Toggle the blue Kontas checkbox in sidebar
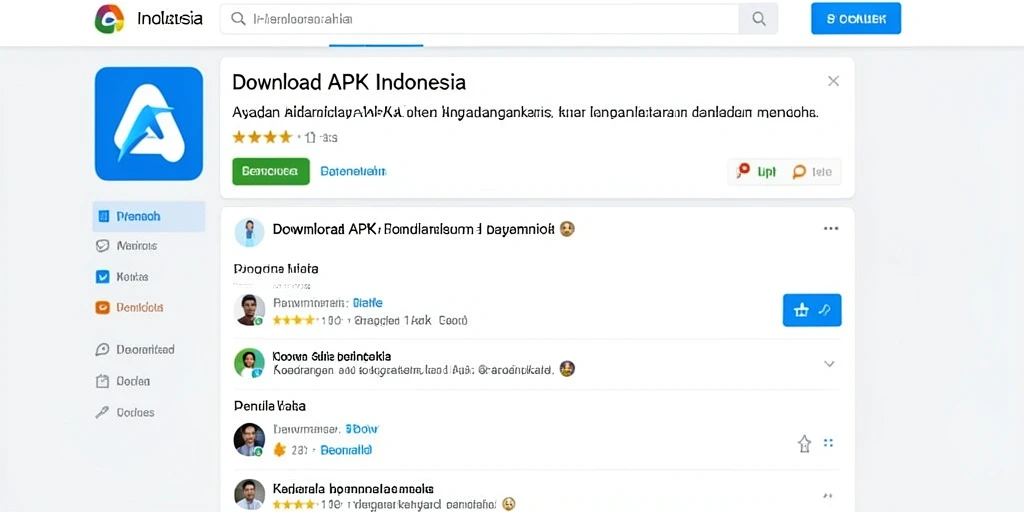Screen dimensions: 1024x512 click(x=103, y=277)
